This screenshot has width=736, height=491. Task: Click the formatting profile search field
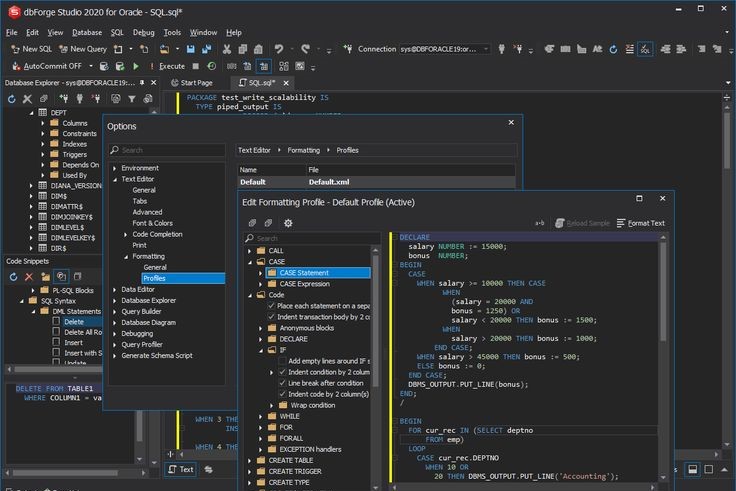[x=312, y=238]
